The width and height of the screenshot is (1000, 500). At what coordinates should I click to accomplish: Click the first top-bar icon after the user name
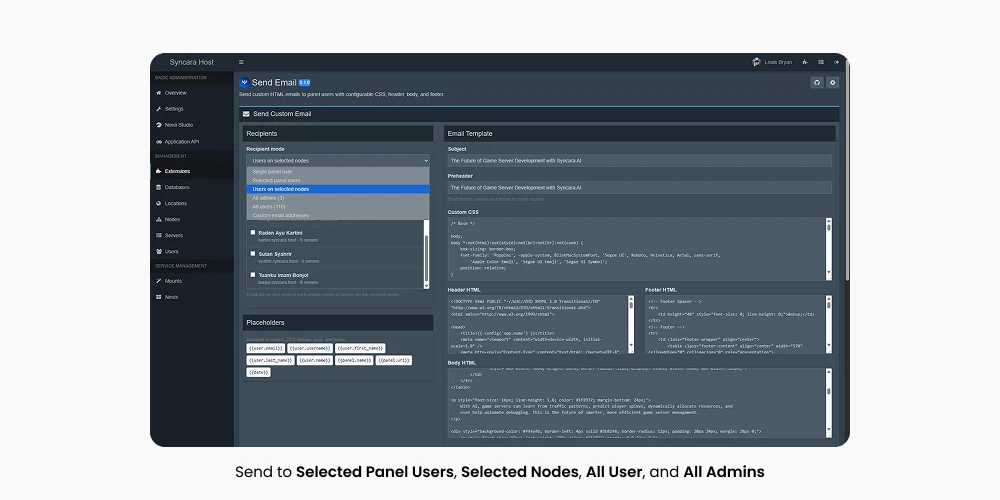(x=805, y=62)
